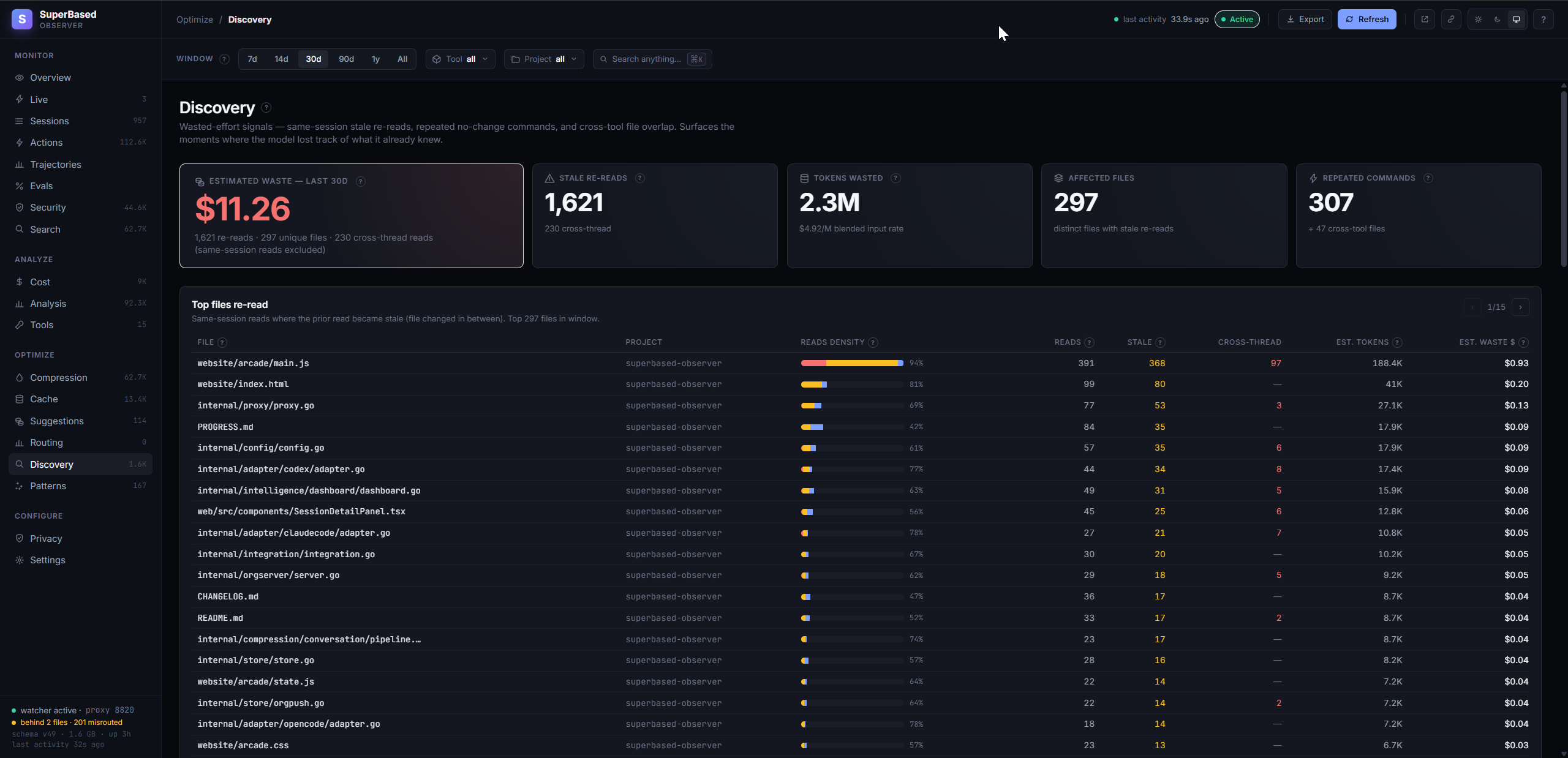Open Compression in the sidebar
This screenshot has width=1568, height=758.
pyautogui.click(x=80, y=377)
